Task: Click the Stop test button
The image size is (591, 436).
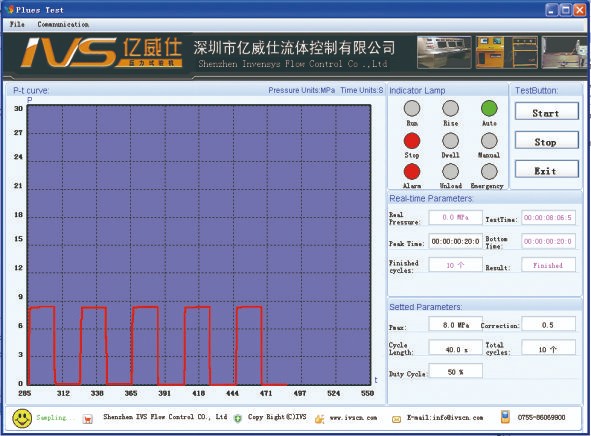Action: point(547,140)
